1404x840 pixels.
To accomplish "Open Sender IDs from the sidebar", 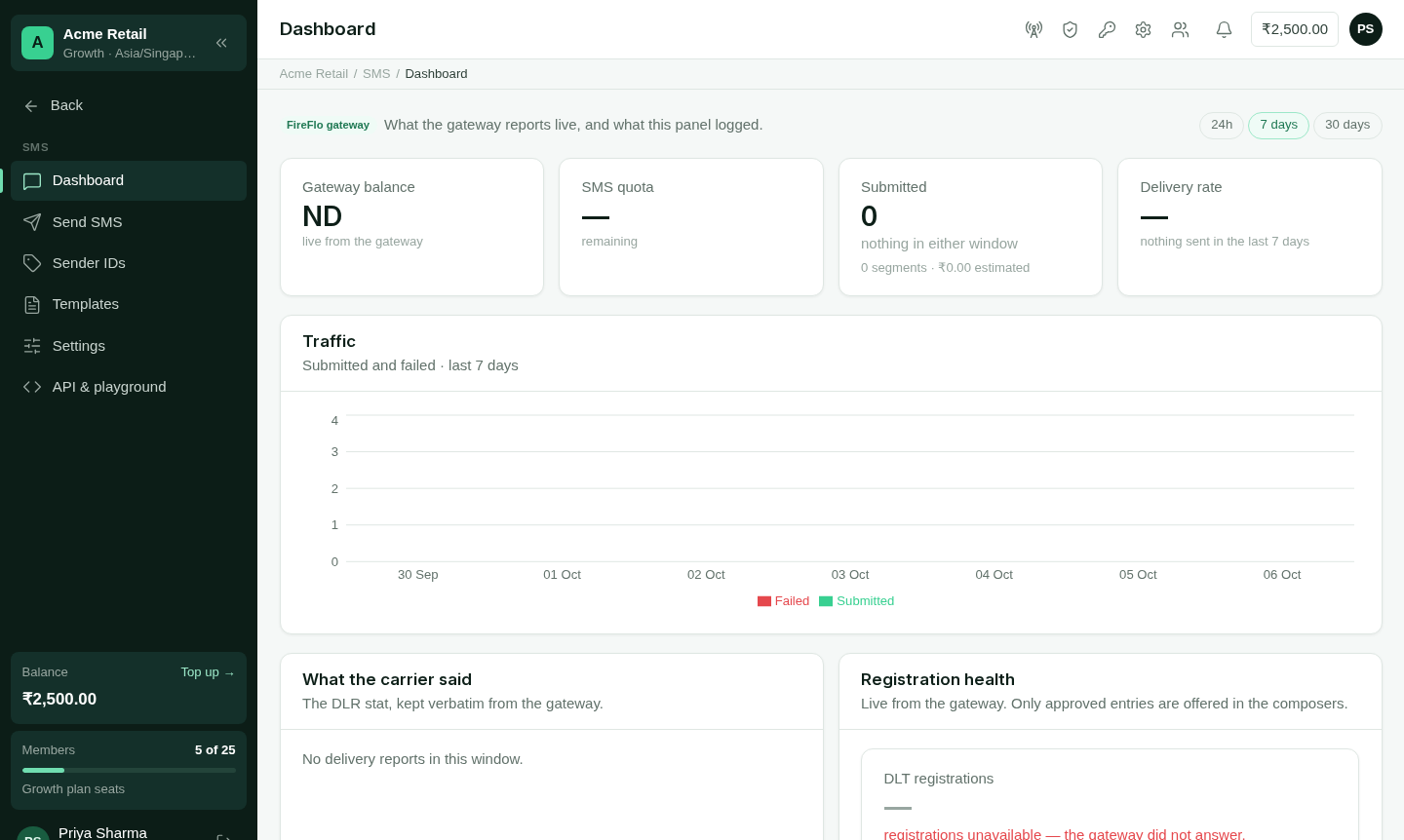I will pyautogui.click(x=129, y=263).
